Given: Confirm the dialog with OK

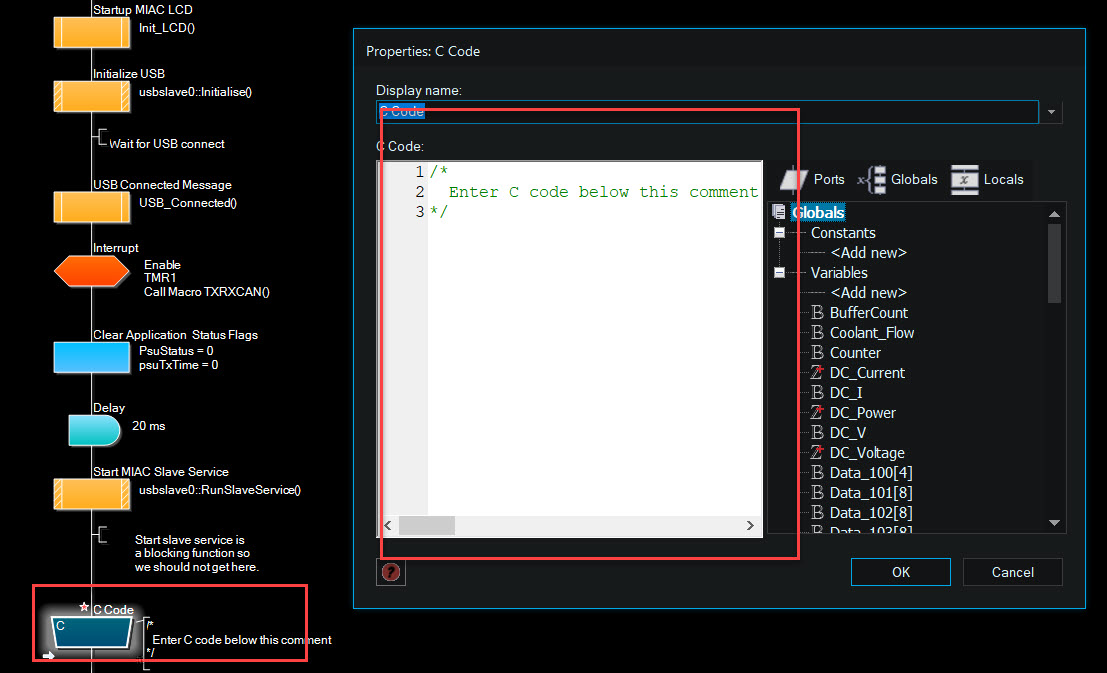Looking at the screenshot, I should [x=901, y=572].
